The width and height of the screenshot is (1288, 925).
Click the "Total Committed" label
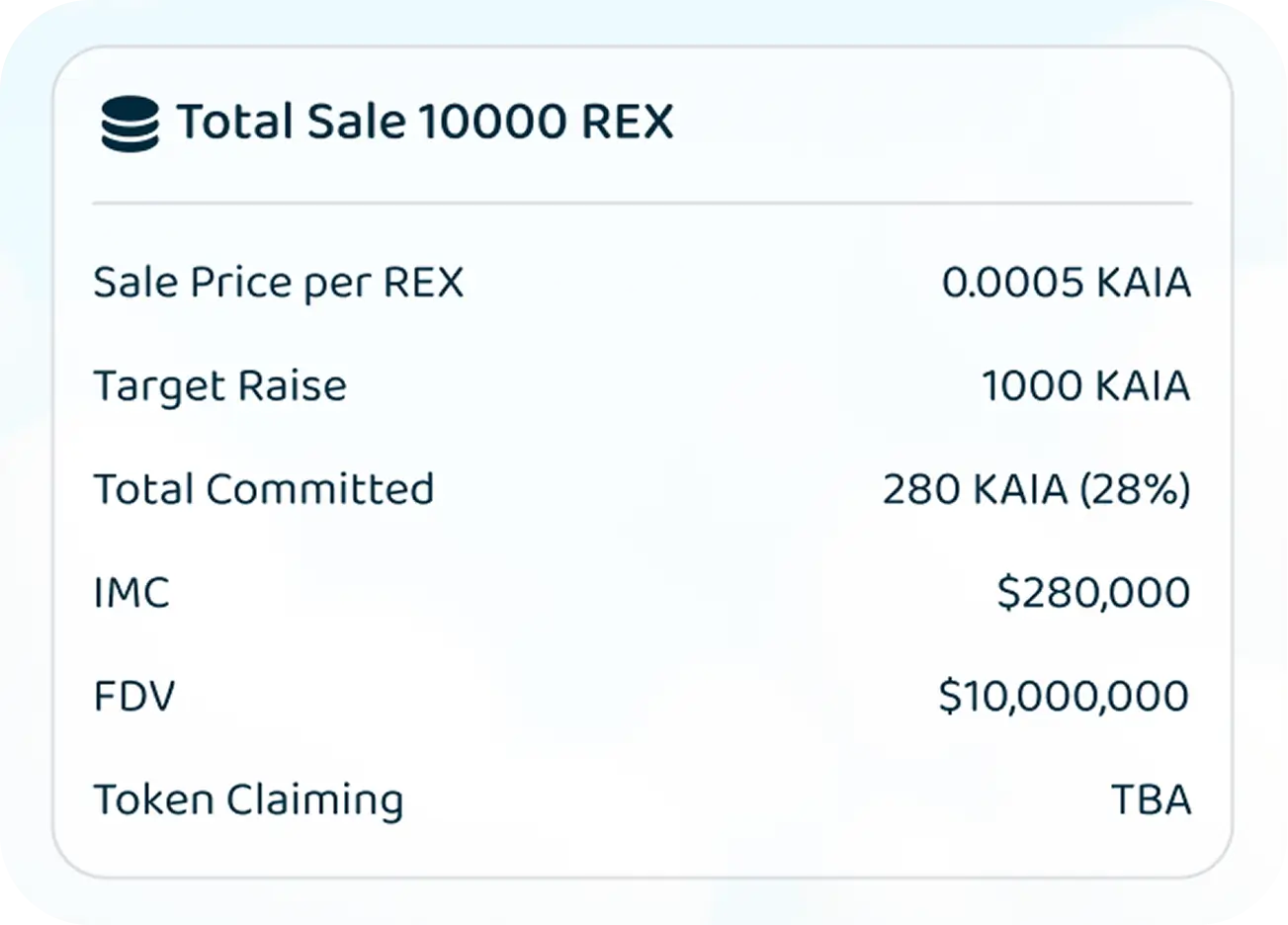263,489
